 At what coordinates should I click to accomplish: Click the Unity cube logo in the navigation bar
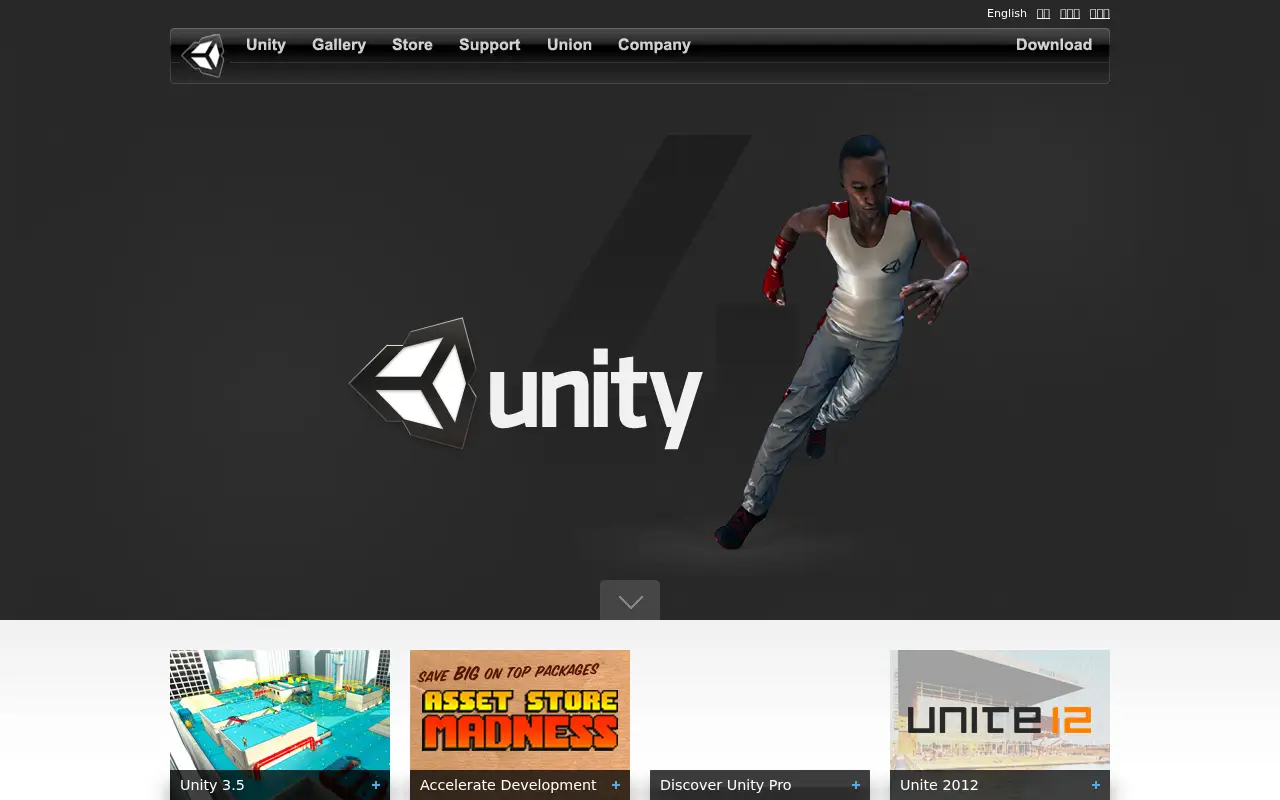(x=204, y=56)
